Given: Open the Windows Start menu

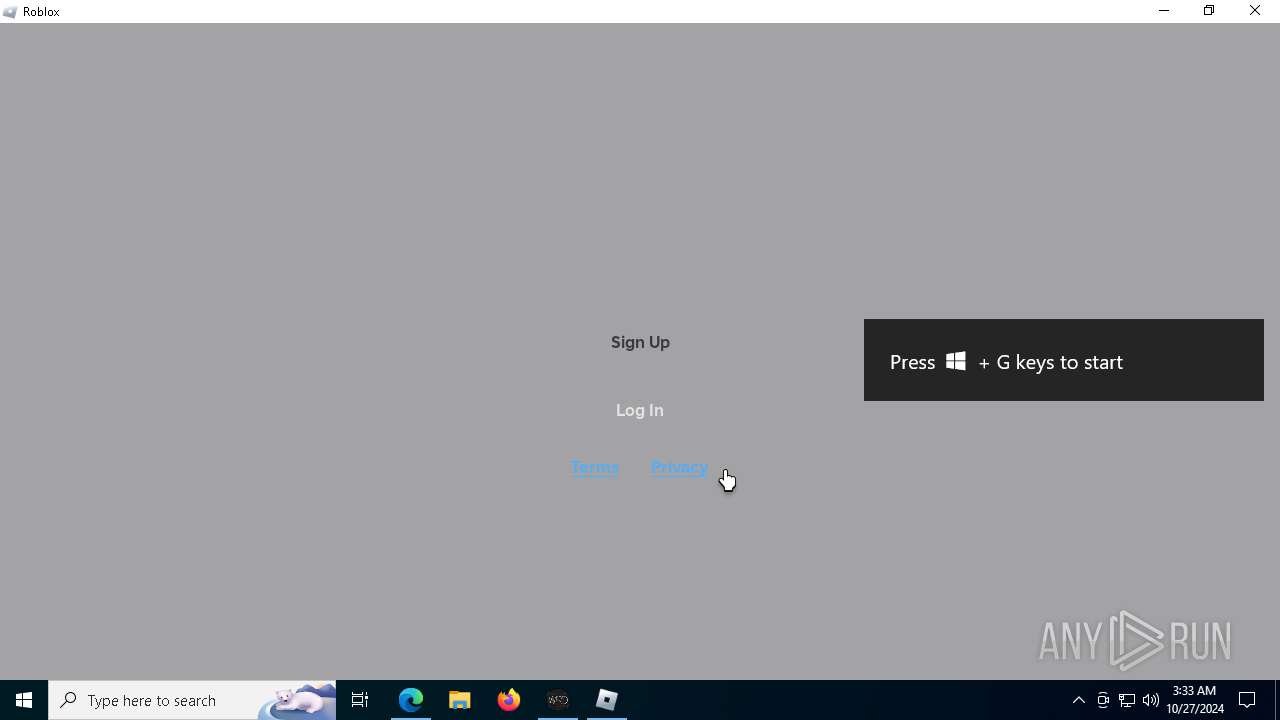Looking at the screenshot, I should [24, 700].
